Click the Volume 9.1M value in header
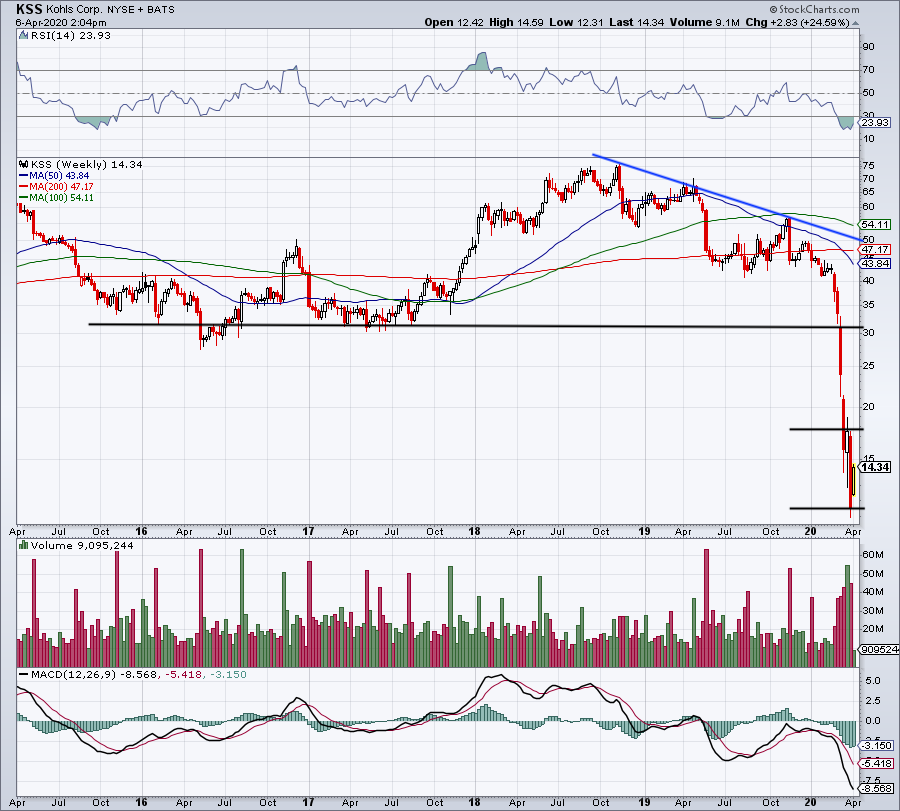900x811 pixels. click(x=704, y=22)
